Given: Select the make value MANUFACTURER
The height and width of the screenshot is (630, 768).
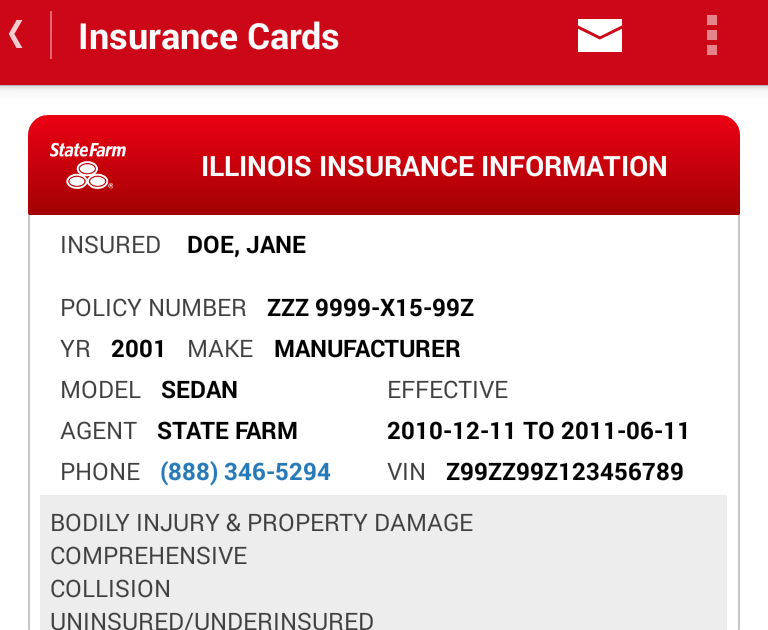Looking at the screenshot, I should click(367, 349).
